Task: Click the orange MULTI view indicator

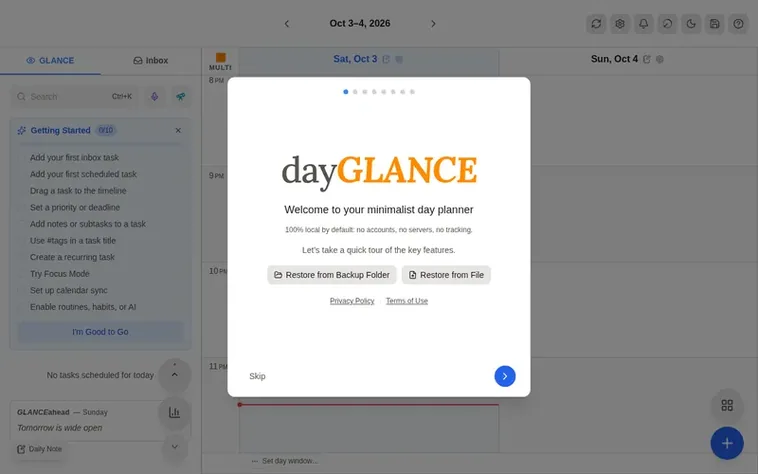Action: pyautogui.click(x=220, y=61)
